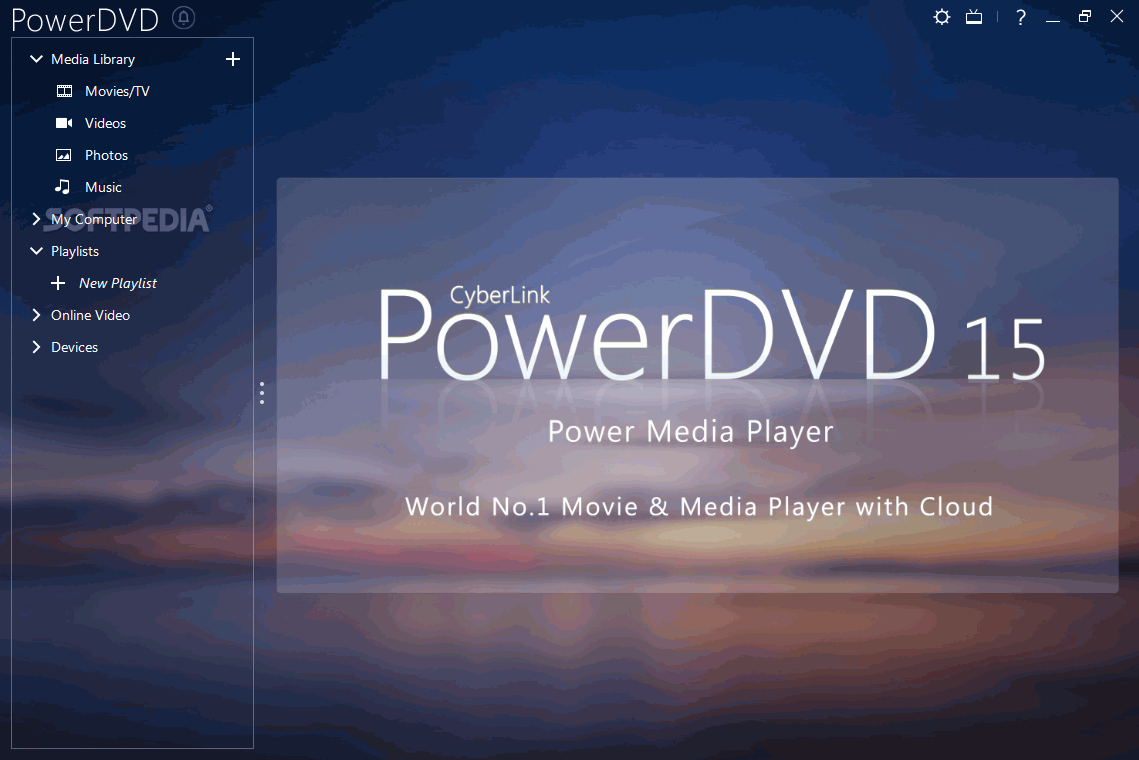Image resolution: width=1139 pixels, height=760 pixels.
Task: Select the Online Video entry
Action: (90, 315)
